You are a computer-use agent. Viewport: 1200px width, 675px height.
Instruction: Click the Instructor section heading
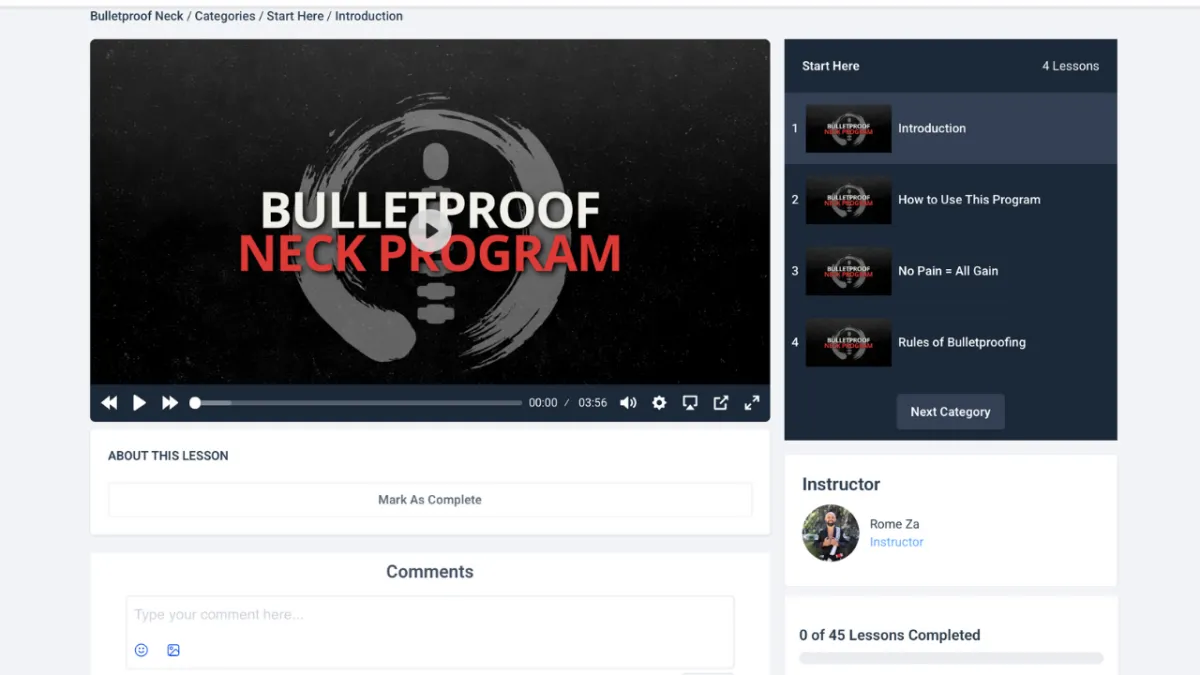point(841,484)
